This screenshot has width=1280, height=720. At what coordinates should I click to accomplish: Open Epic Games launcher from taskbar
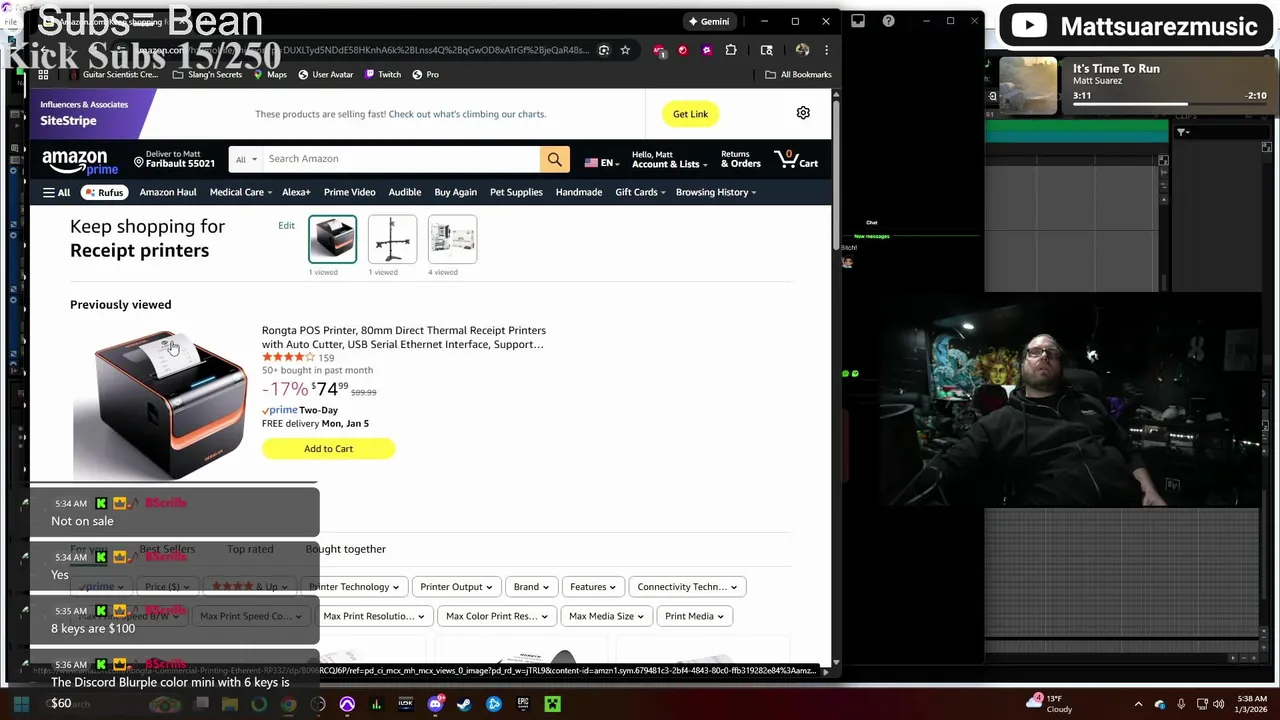pyautogui.click(x=523, y=704)
